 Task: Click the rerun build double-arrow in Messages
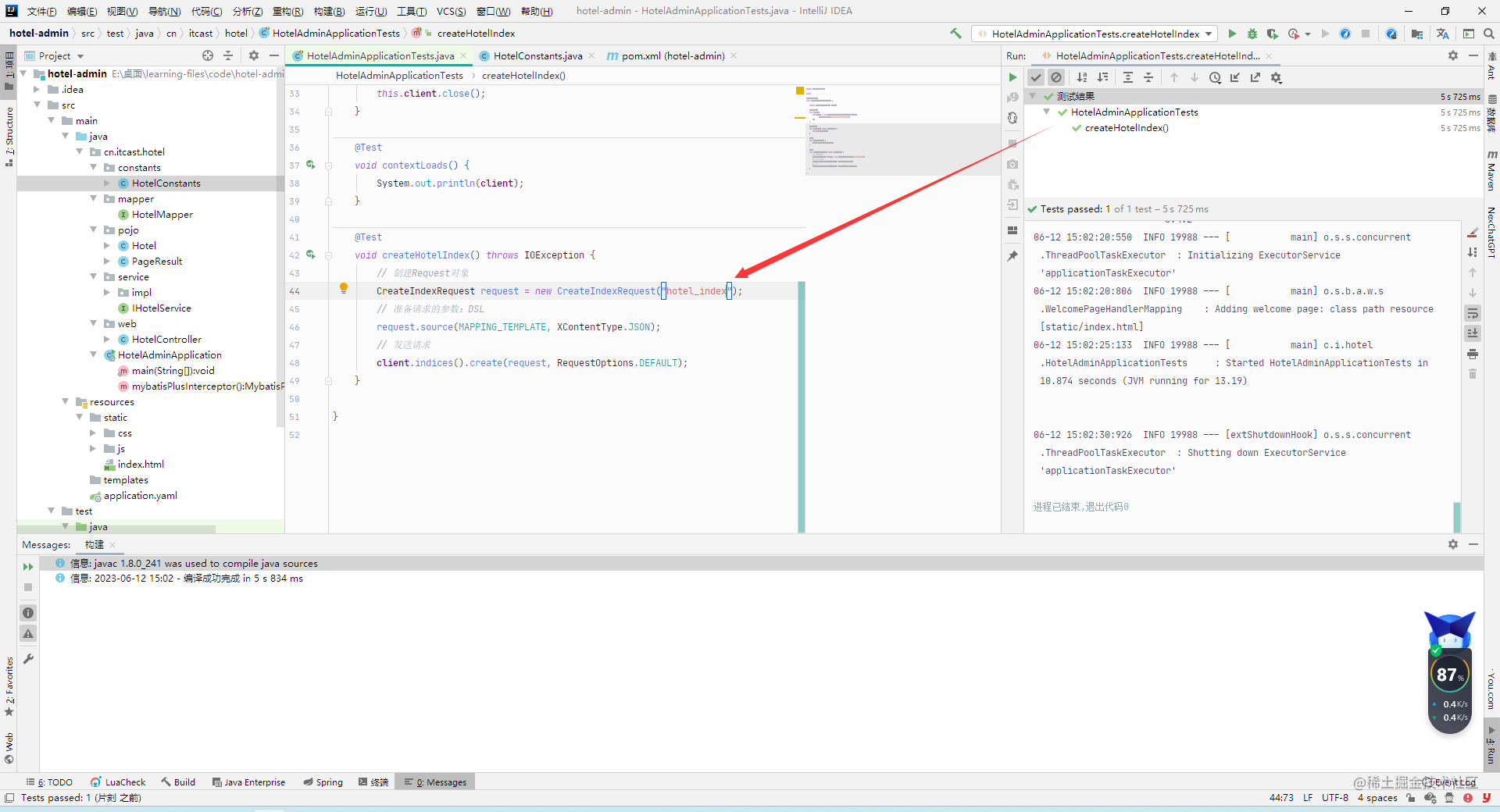28,567
